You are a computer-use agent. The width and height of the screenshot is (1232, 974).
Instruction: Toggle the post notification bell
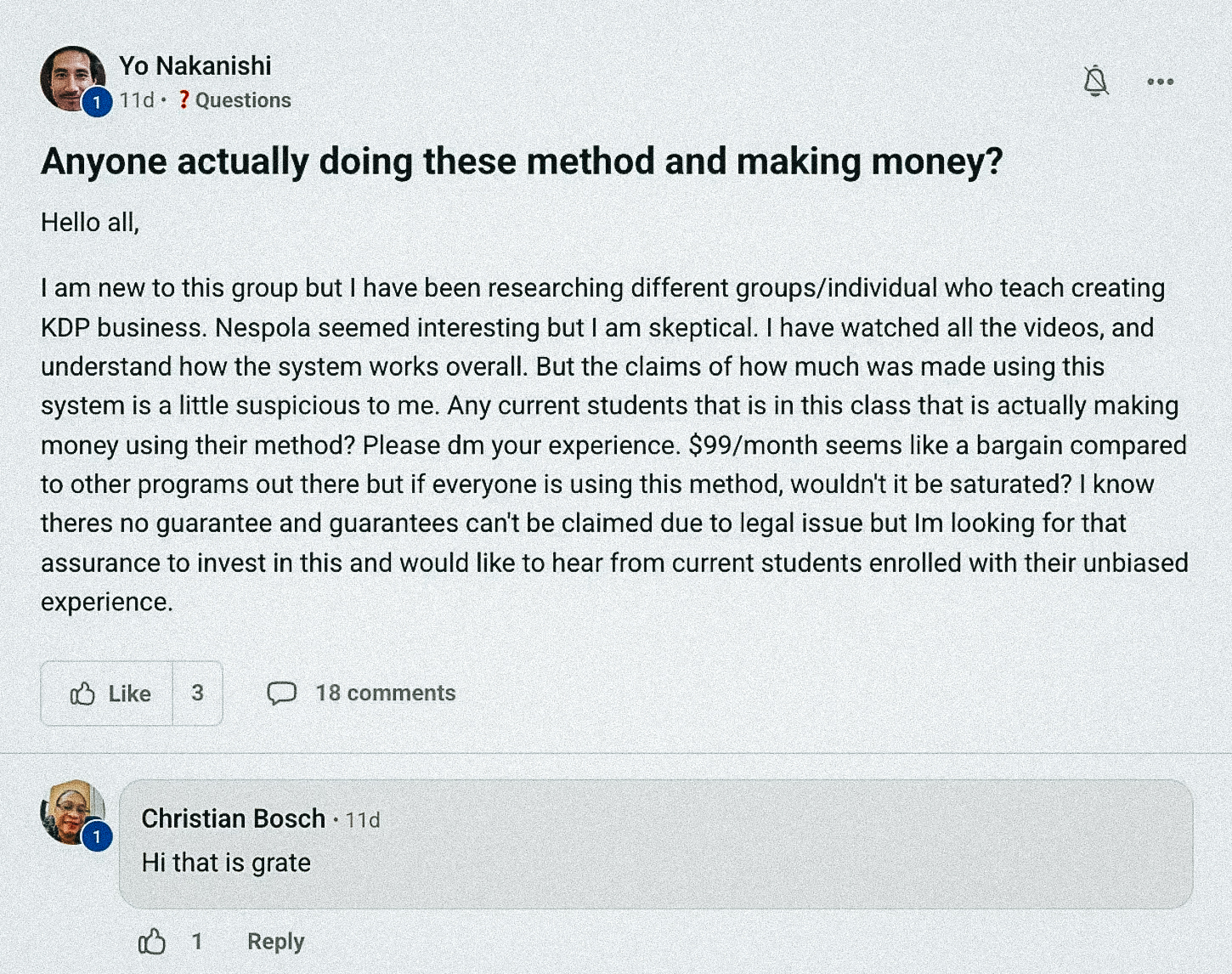coord(1095,82)
